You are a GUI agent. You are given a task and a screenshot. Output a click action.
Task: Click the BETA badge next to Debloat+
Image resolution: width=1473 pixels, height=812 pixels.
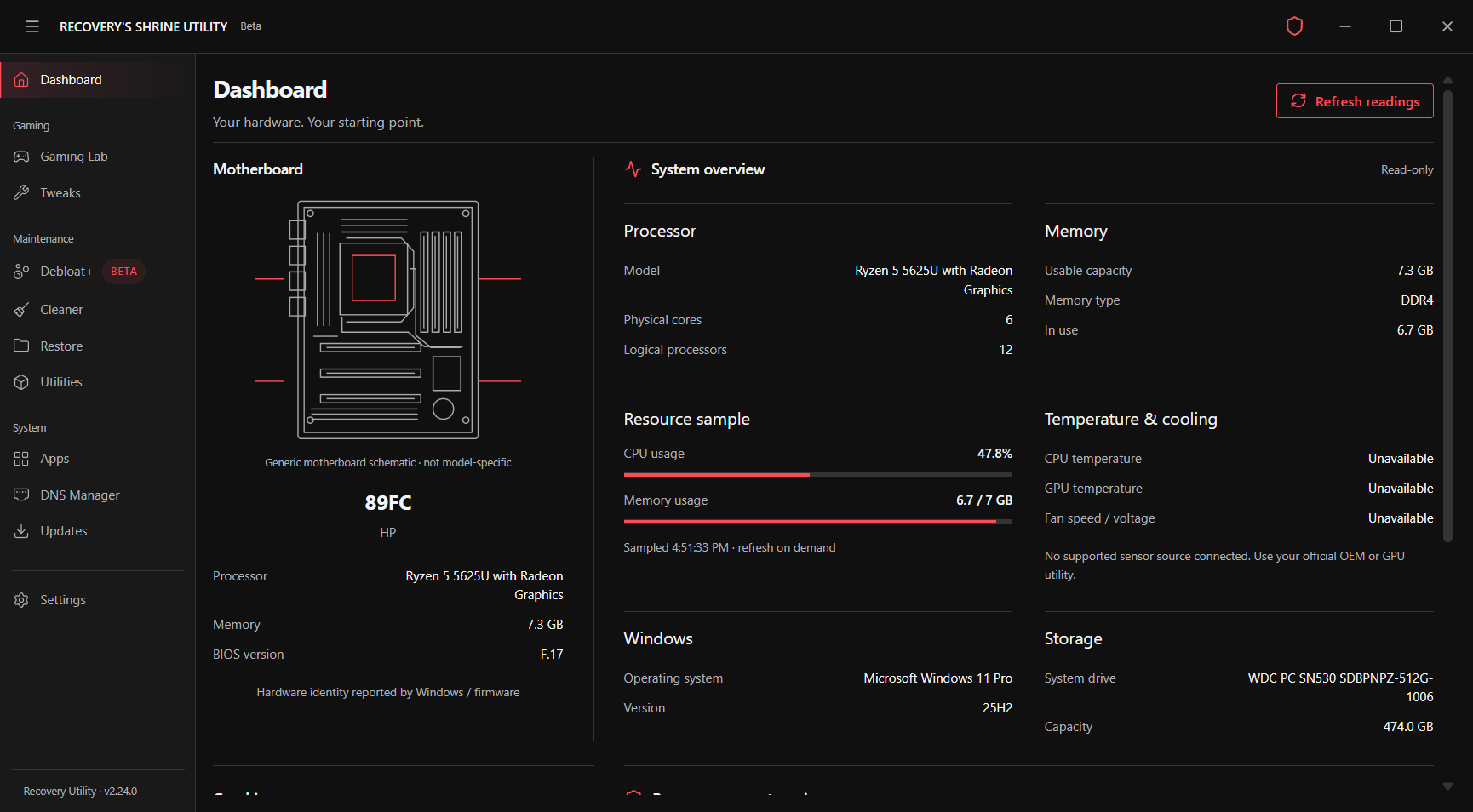pyautogui.click(x=123, y=272)
